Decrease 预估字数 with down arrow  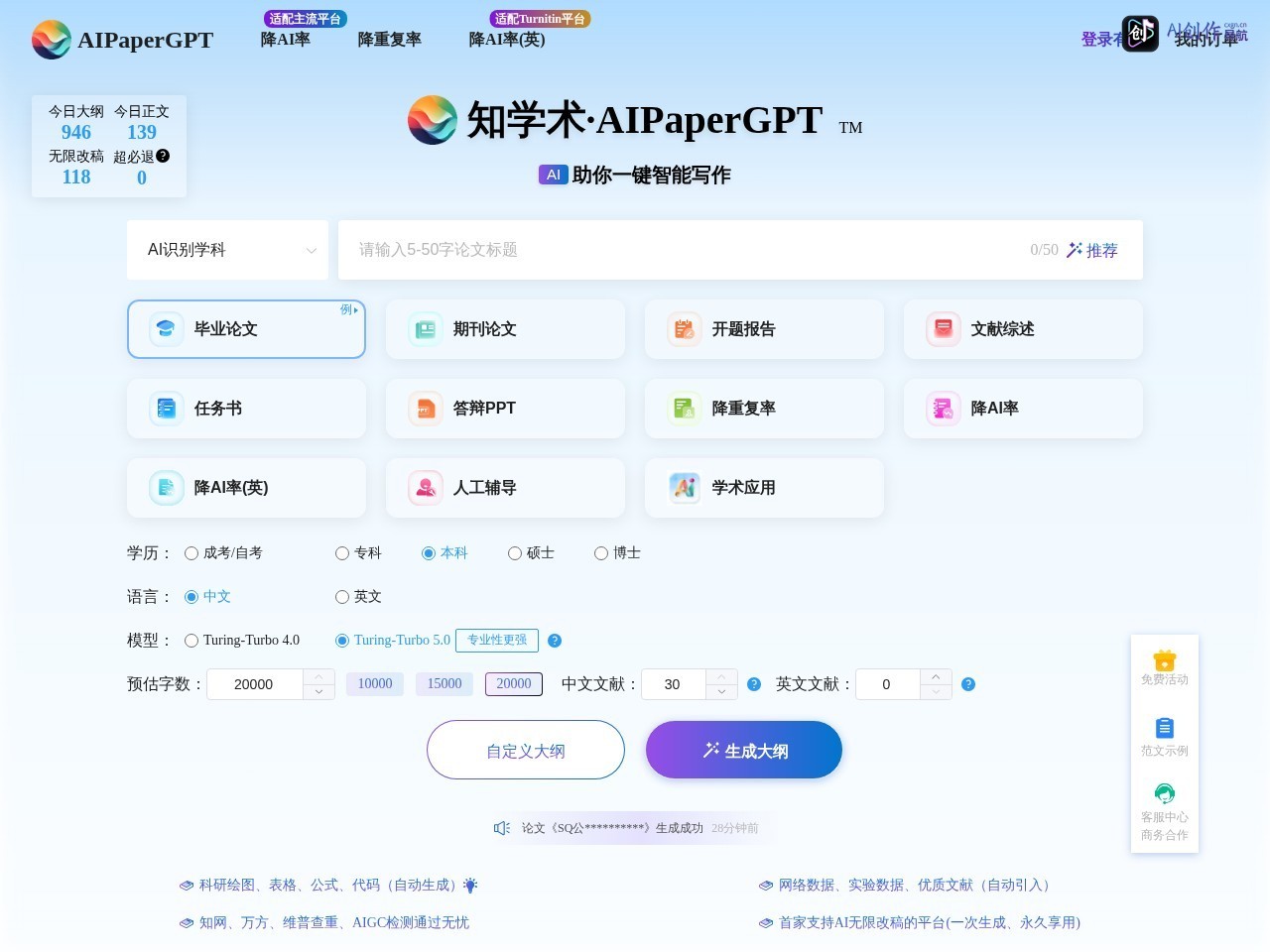318,692
